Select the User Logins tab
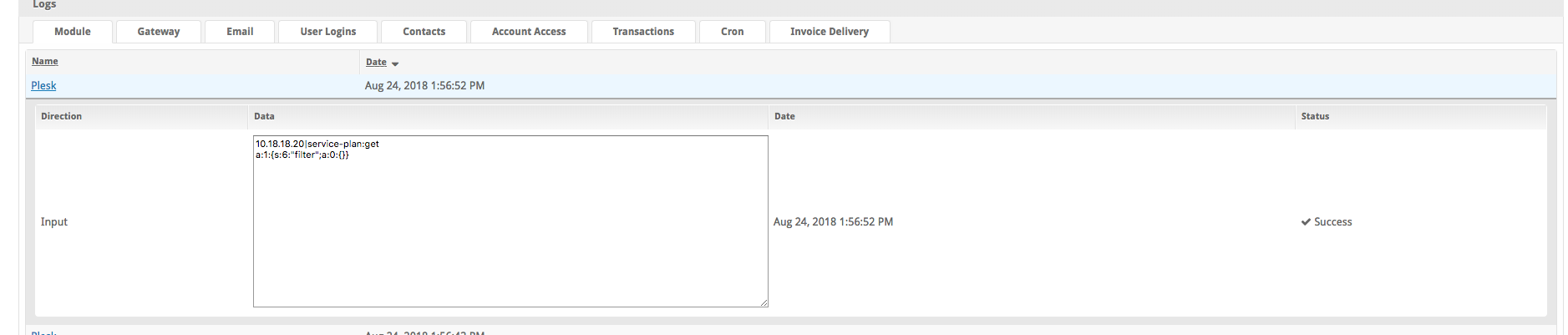Screen dimensions: 1568x335 point(327,32)
